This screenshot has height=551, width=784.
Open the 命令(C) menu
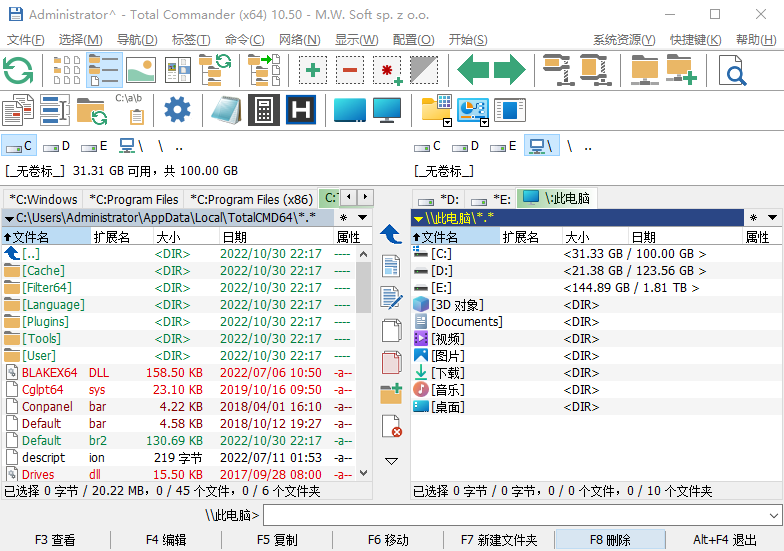click(x=244, y=40)
